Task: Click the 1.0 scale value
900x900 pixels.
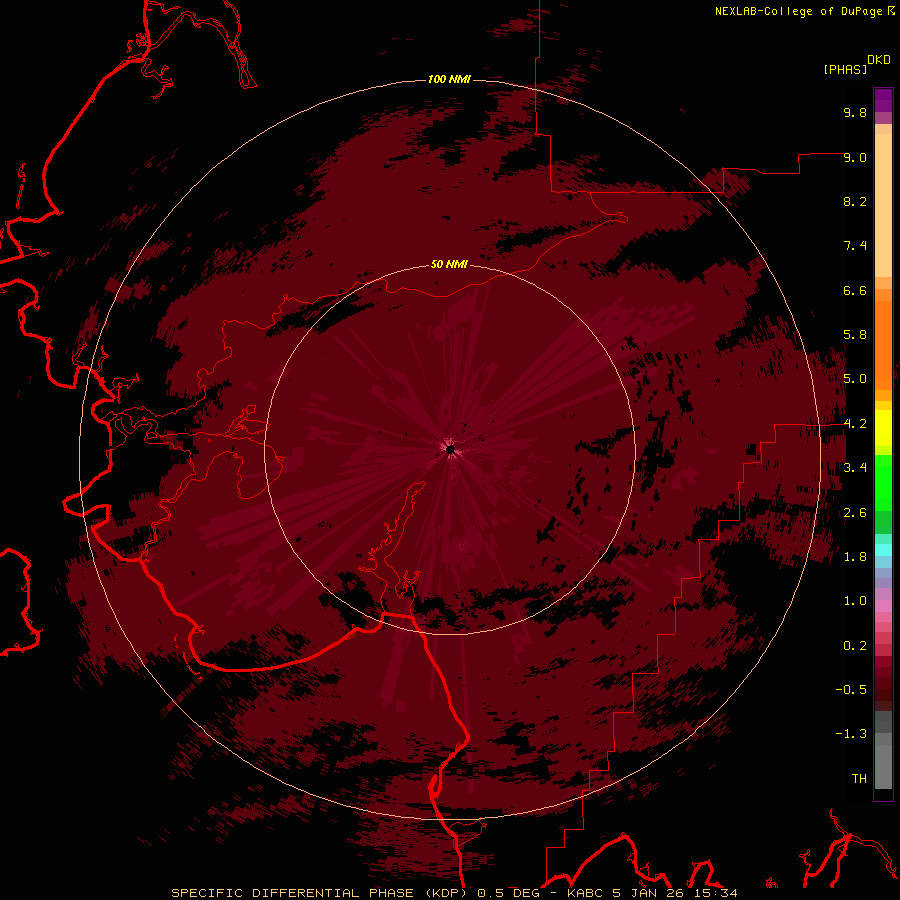Action: (855, 601)
